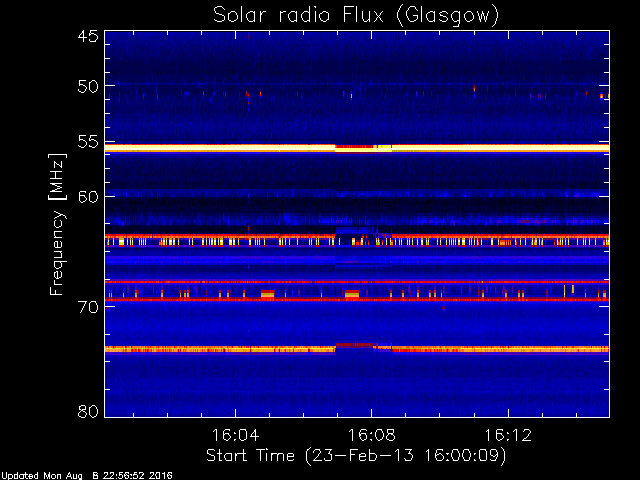Click the 16:08 time tick label
640x480 pixels.
point(371,435)
